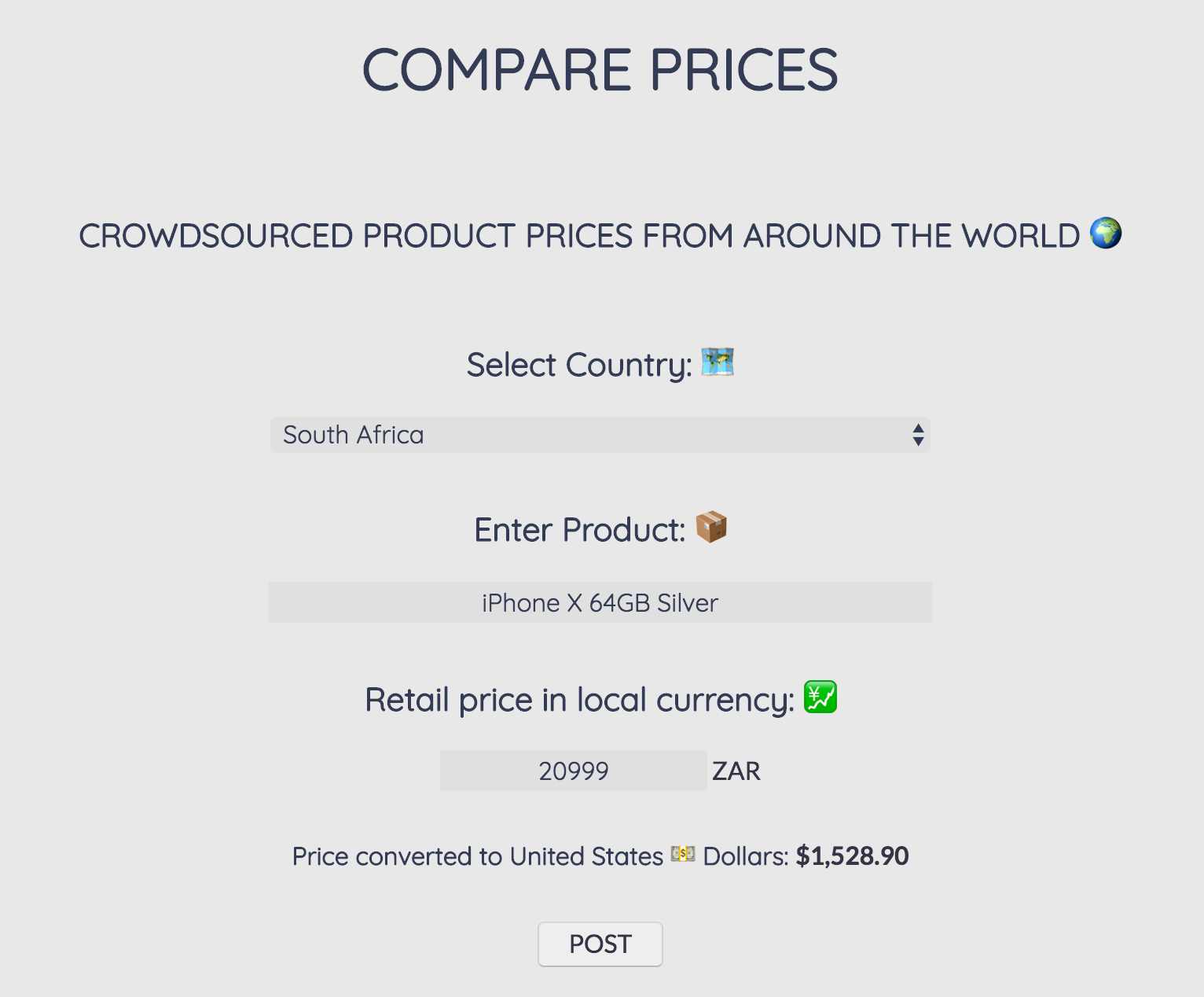Click the currency exchange icon near Retail price
The width and height of the screenshot is (1204, 997).
(x=819, y=697)
